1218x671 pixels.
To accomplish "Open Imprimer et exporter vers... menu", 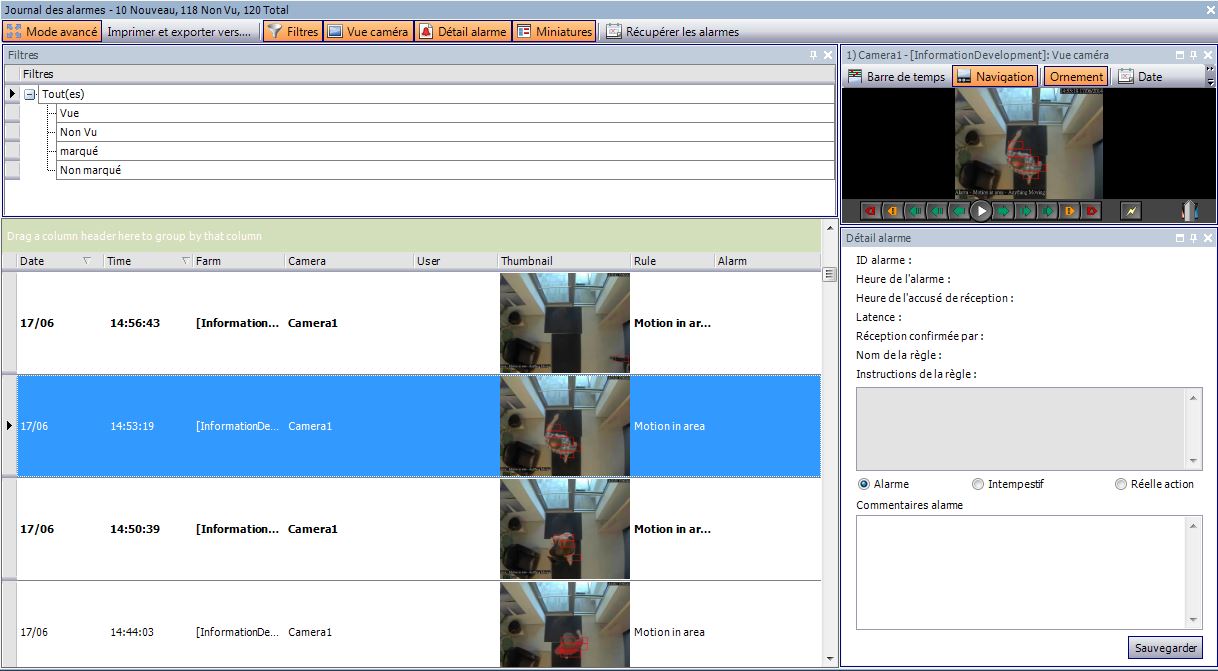I will tap(179, 32).
